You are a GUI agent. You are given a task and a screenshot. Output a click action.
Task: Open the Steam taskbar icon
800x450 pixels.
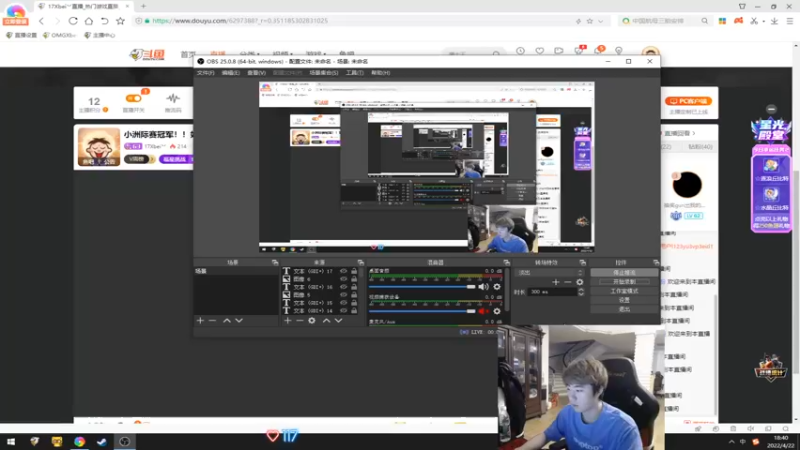[102, 442]
